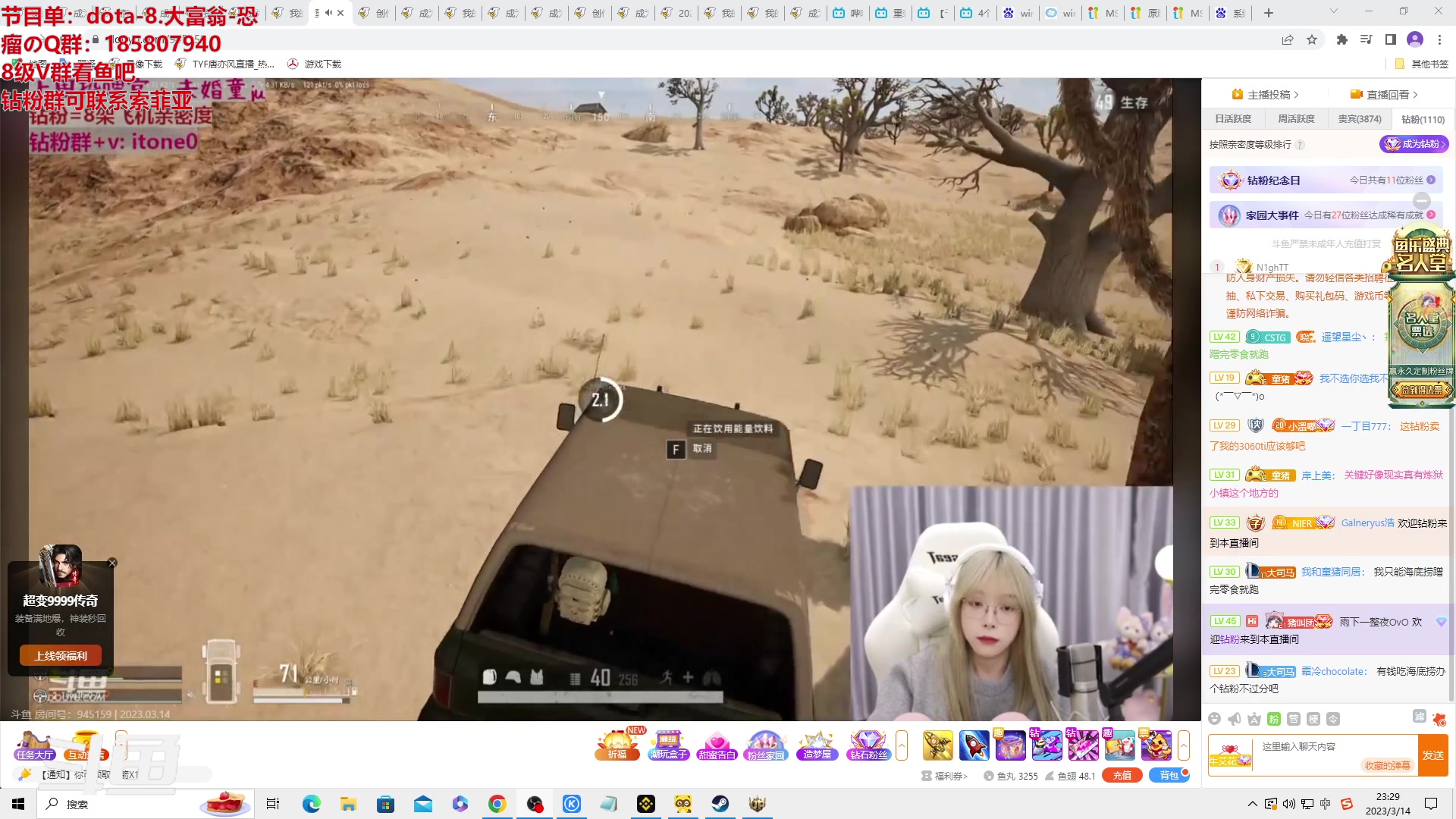The image size is (1456, 819).
Task: Click the megaphone icon in chat toolbar
Action: click(x=1235, y=719)
